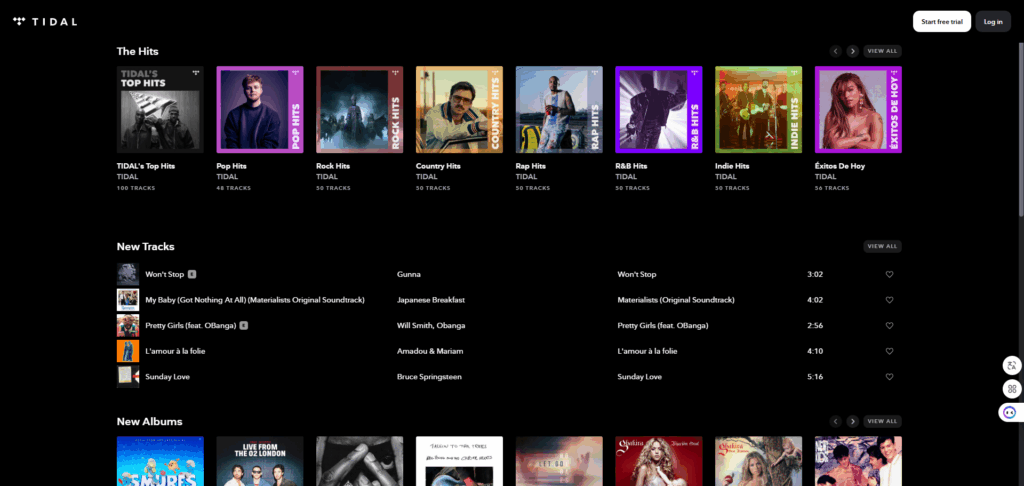
Task: Favorite the track Won't Stop
Action: [889, 274]
